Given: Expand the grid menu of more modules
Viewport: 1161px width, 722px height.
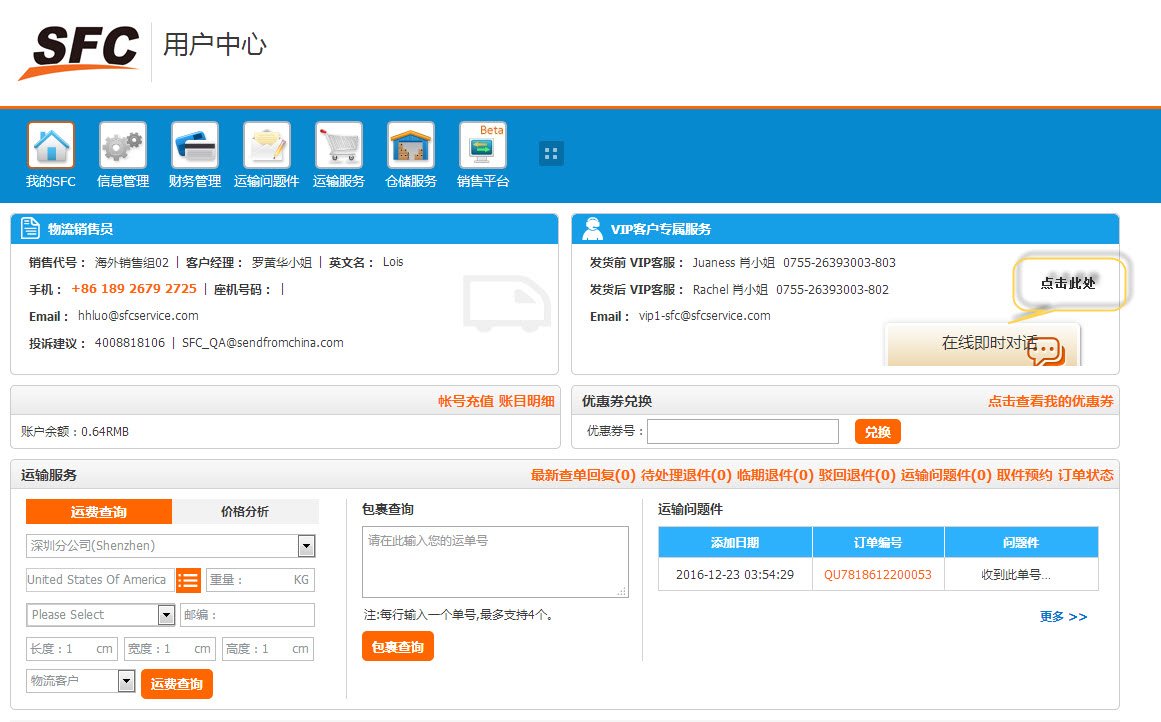Looking at the screenshot, I should coord(551,153).
